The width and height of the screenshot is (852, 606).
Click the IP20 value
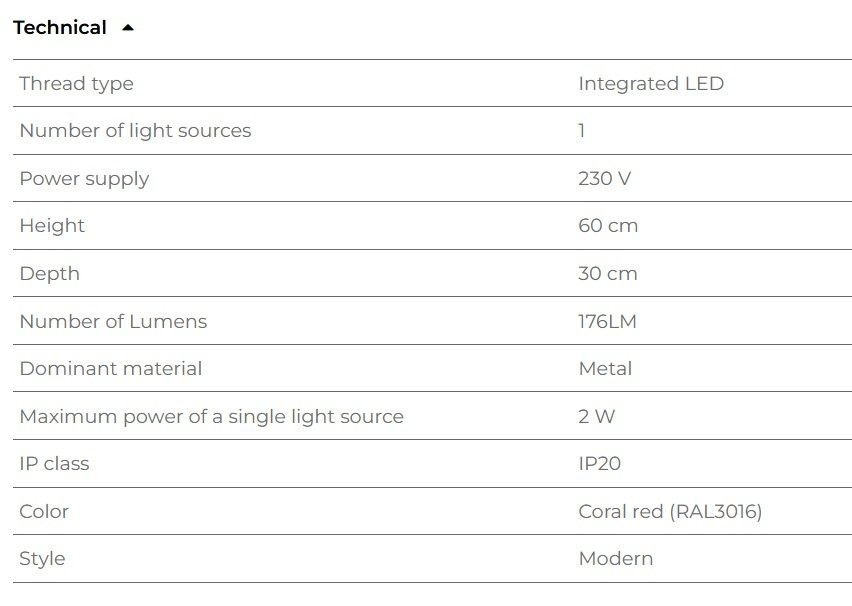tap(600, 464)
